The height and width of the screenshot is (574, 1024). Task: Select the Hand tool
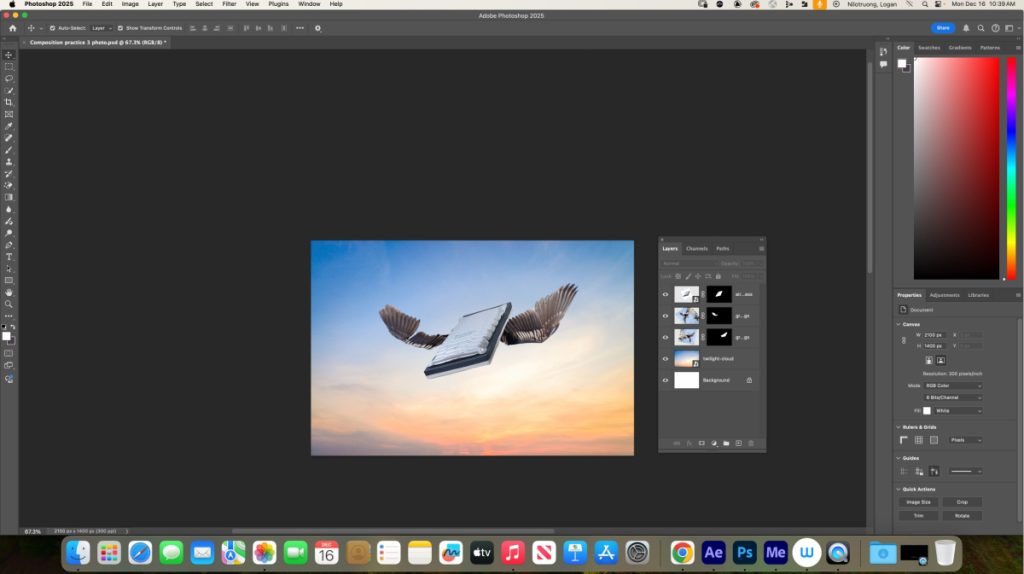[x=9, y=292]
